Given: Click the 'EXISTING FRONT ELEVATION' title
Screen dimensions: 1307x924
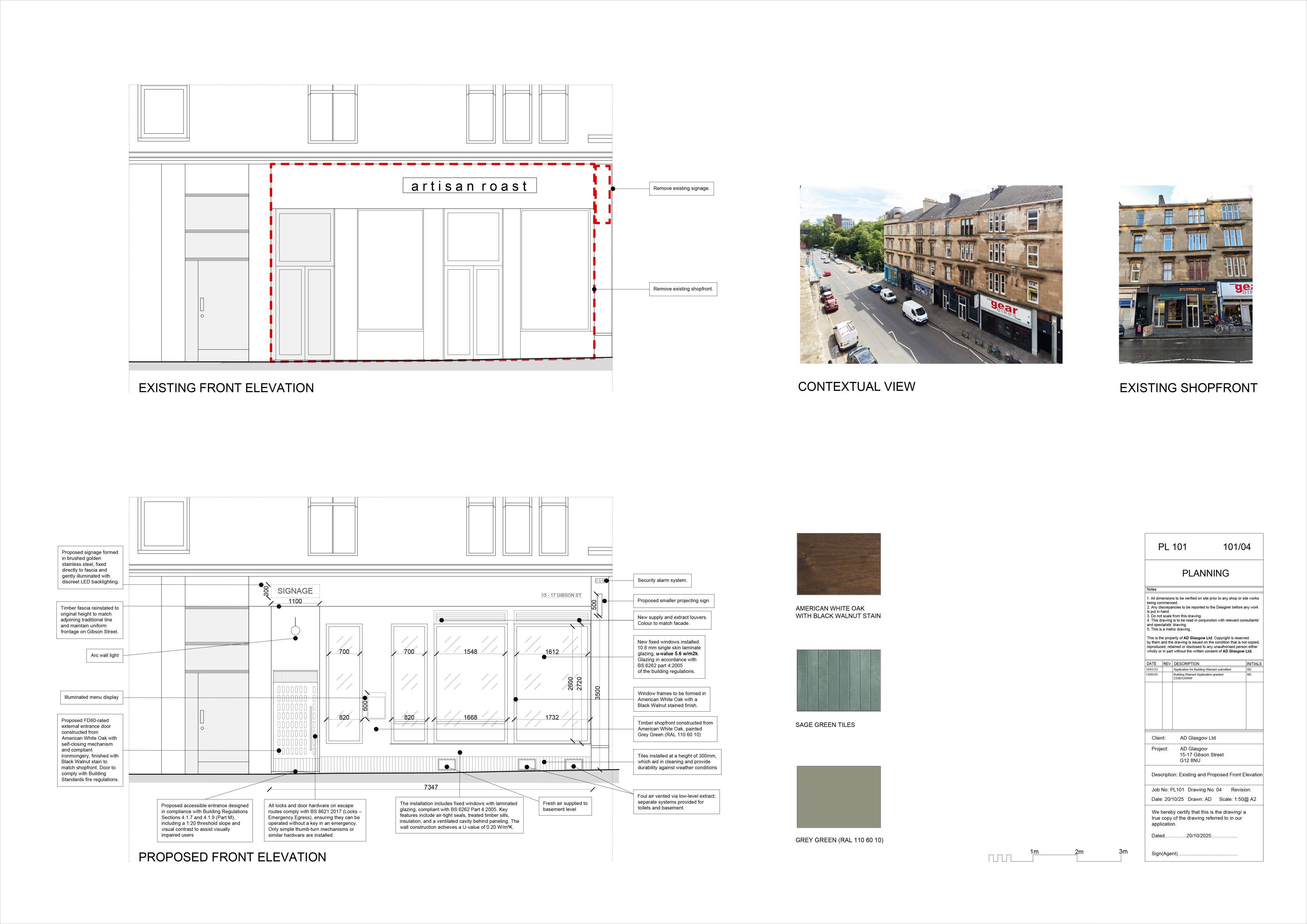Looking at the screenshot, I should click(226, 388).
